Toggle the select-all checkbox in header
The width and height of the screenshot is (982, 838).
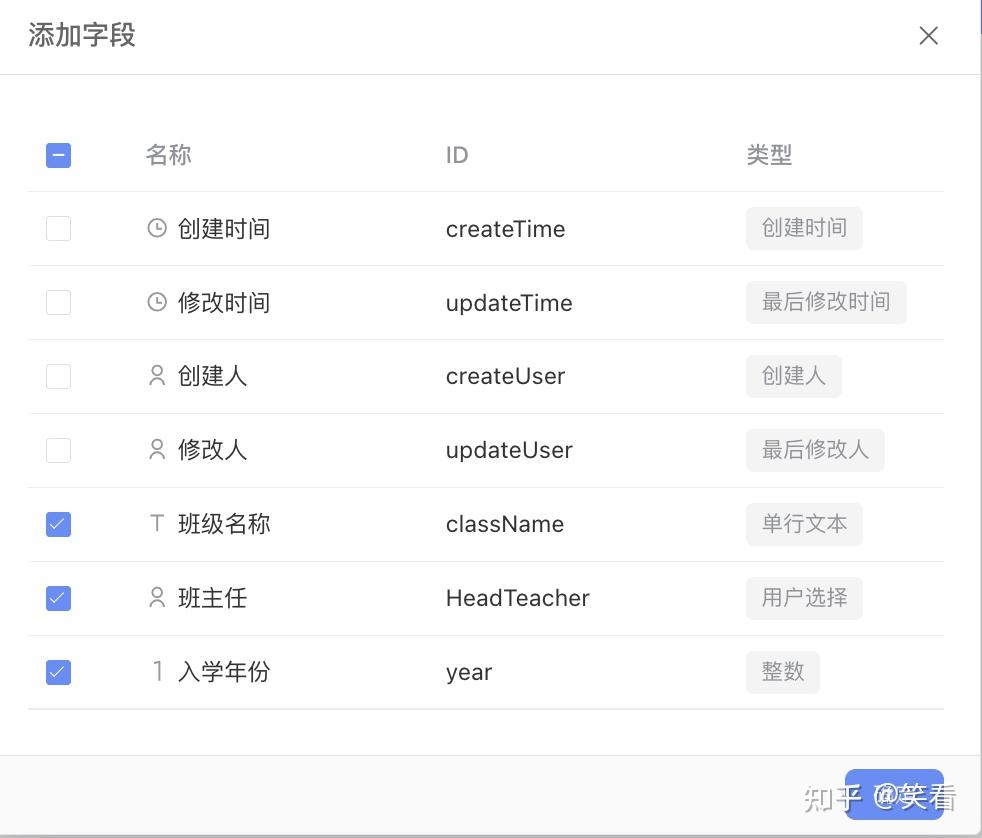coord(58,155)
